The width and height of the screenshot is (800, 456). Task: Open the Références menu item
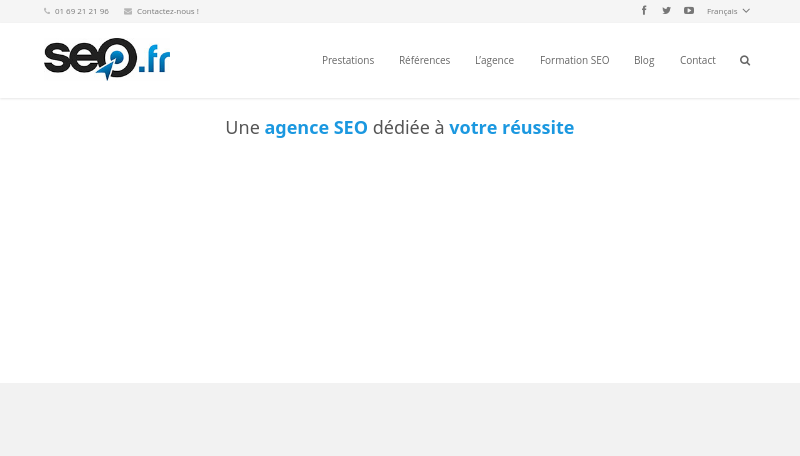[424, 60]
